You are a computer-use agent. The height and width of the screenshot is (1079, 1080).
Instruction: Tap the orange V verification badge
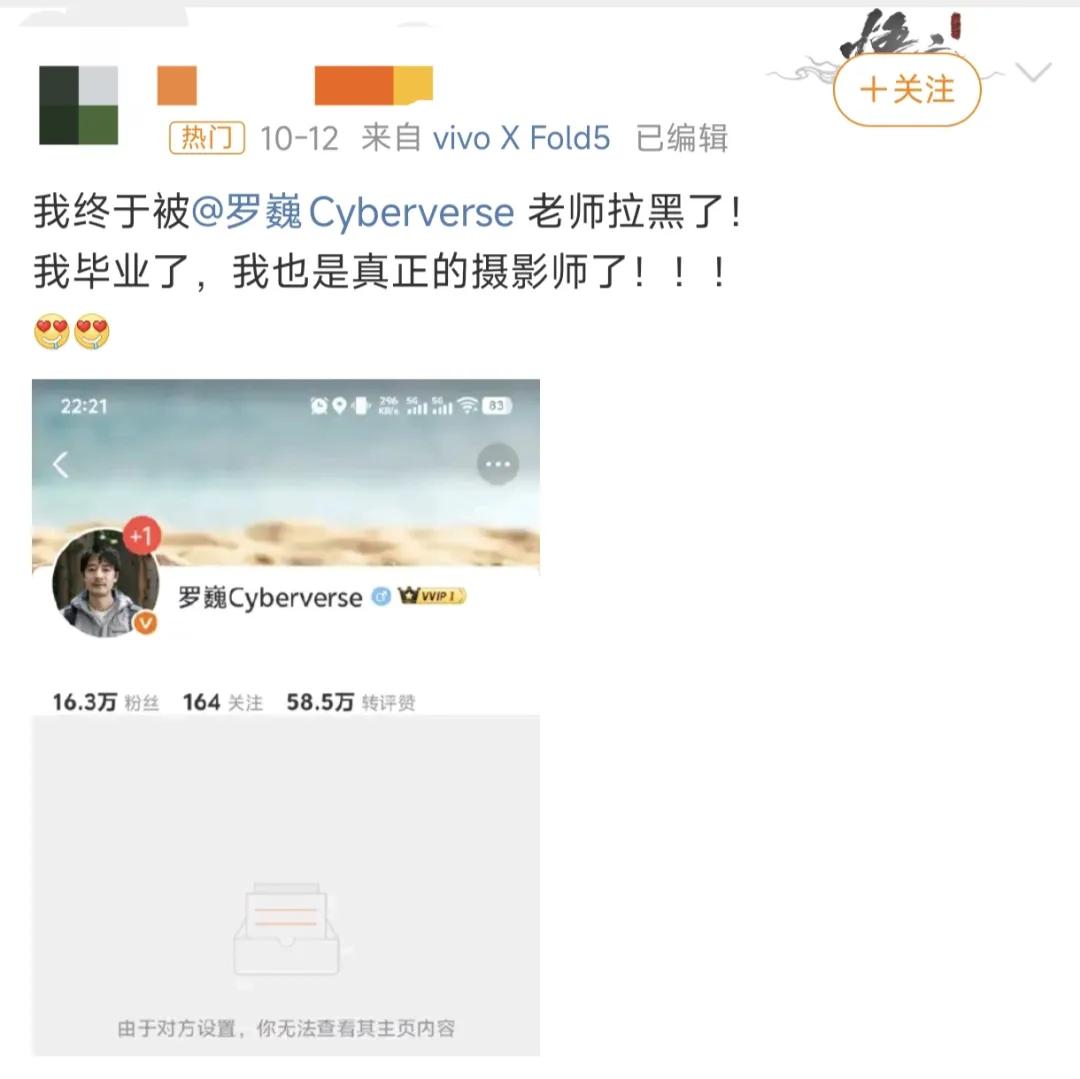(145, 623)
